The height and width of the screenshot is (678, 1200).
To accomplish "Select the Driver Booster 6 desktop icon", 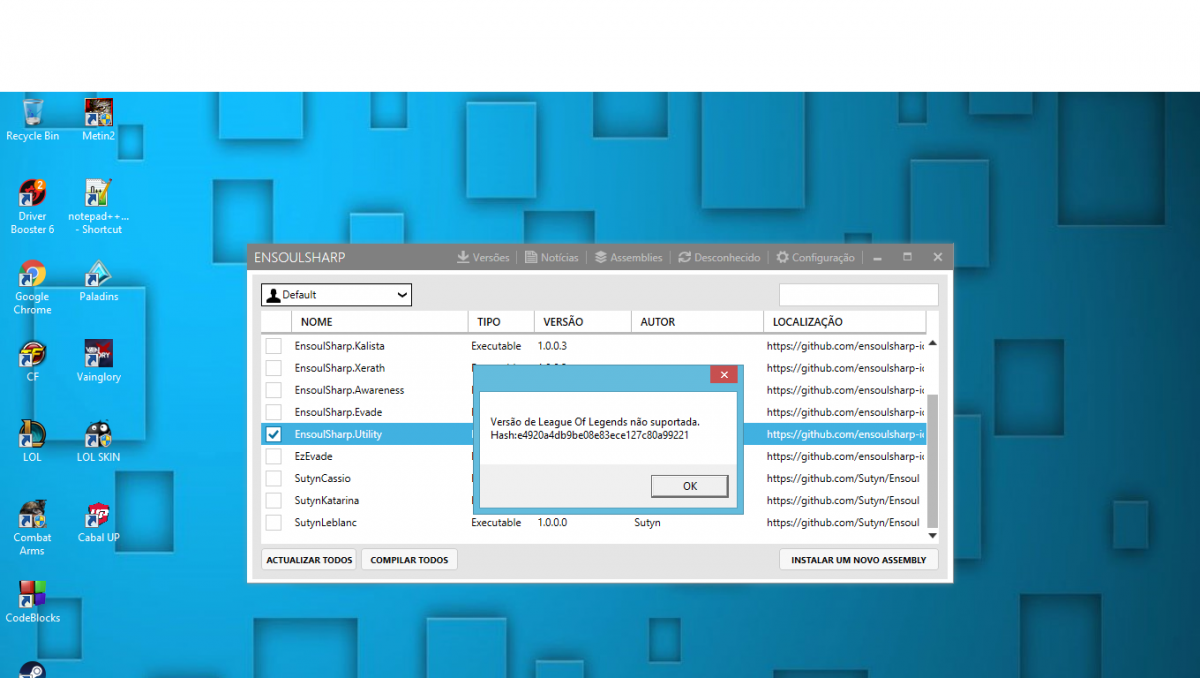I will point(32,207).
